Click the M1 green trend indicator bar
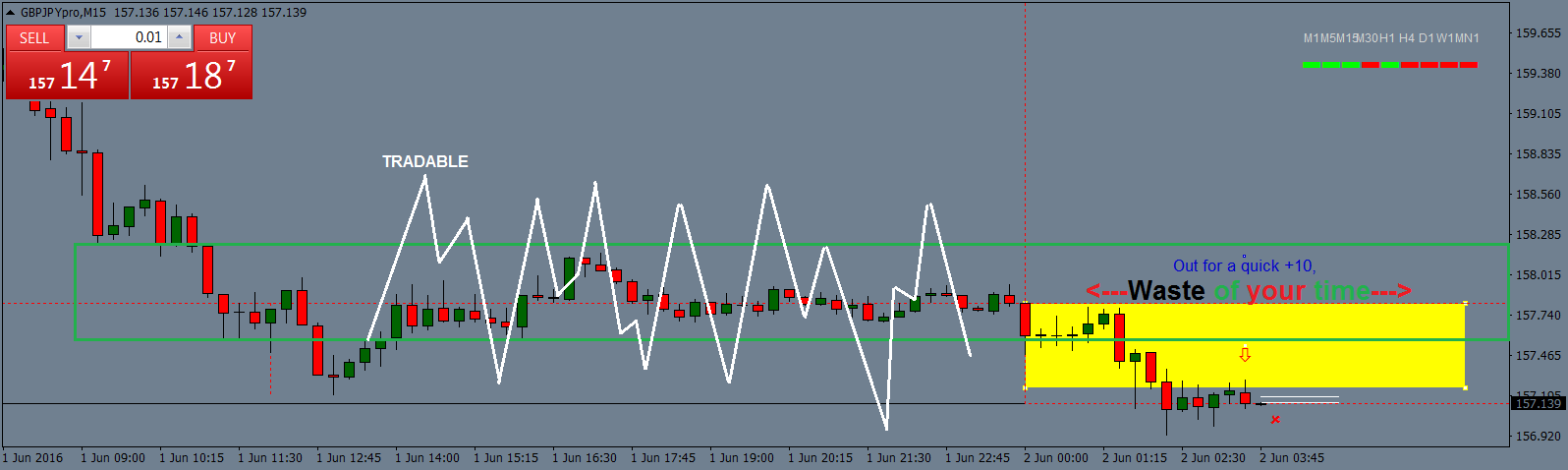 1312,65
